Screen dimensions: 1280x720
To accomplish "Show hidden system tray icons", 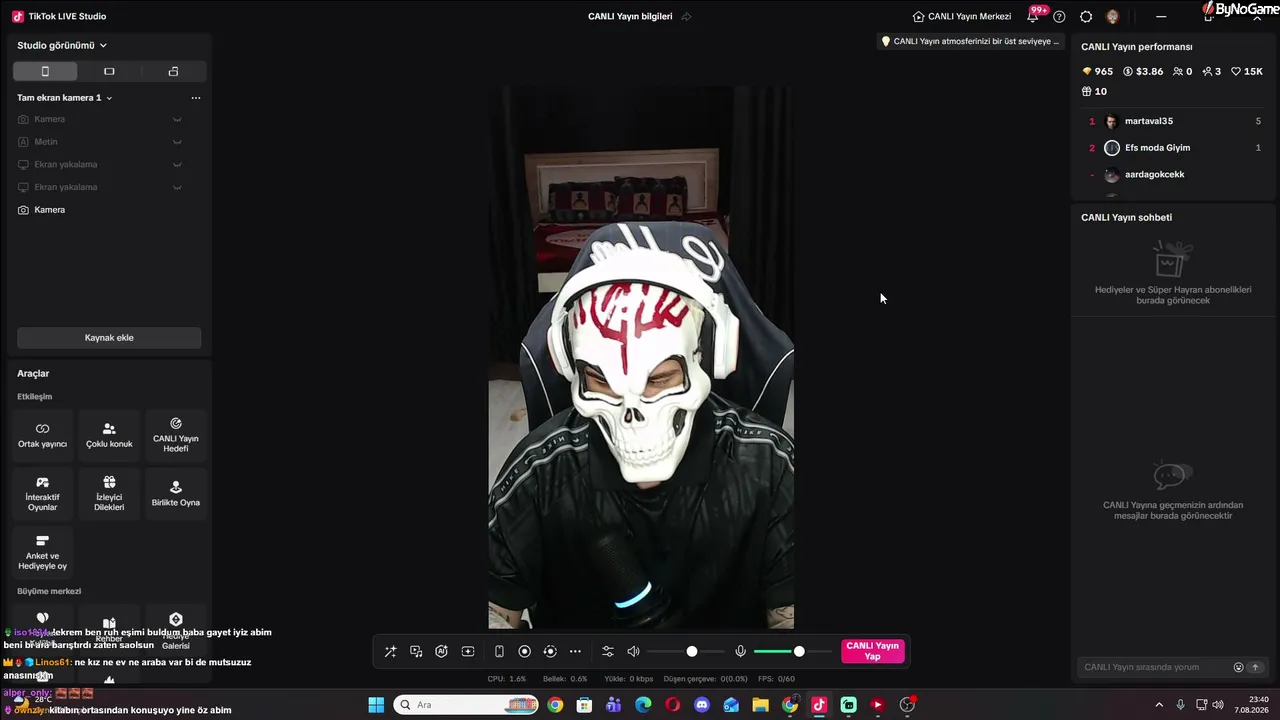I will [x=1159, y=705].
